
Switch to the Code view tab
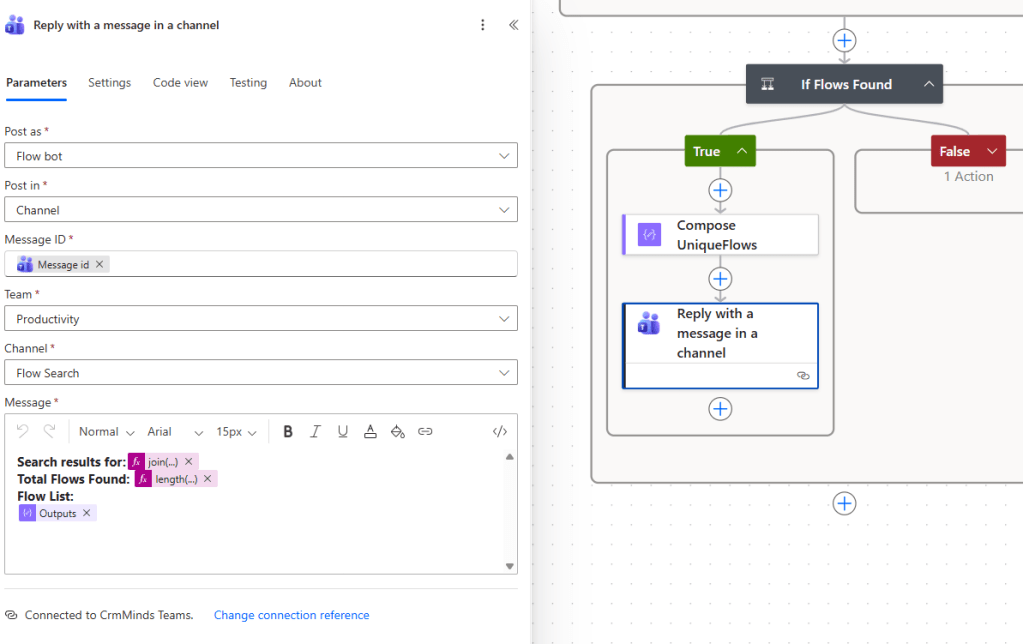[180, 83]
